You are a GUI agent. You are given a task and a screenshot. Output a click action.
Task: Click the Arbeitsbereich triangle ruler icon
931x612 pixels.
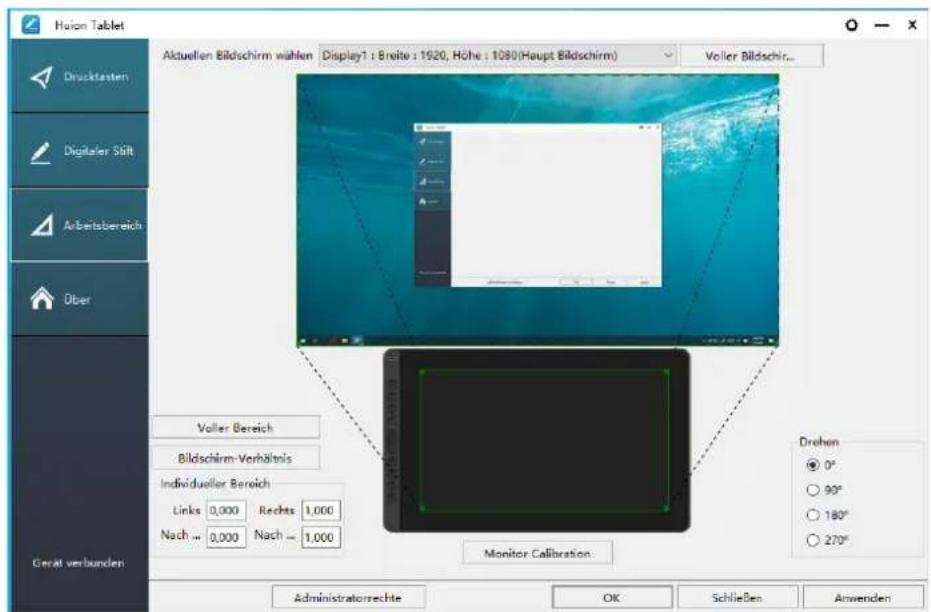(42, 225)
